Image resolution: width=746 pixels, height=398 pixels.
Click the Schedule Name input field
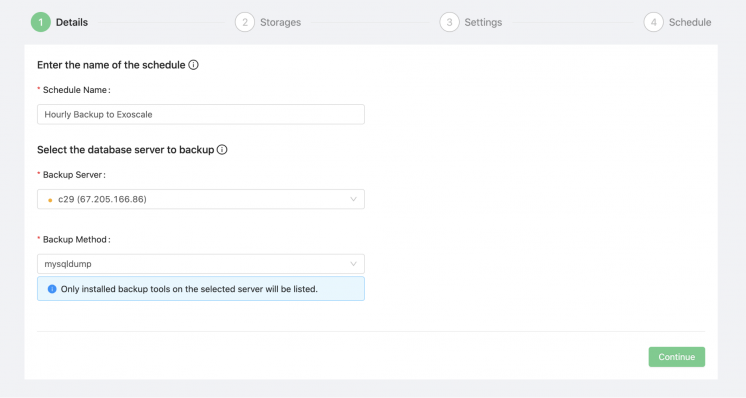click(x=201, y=114)
